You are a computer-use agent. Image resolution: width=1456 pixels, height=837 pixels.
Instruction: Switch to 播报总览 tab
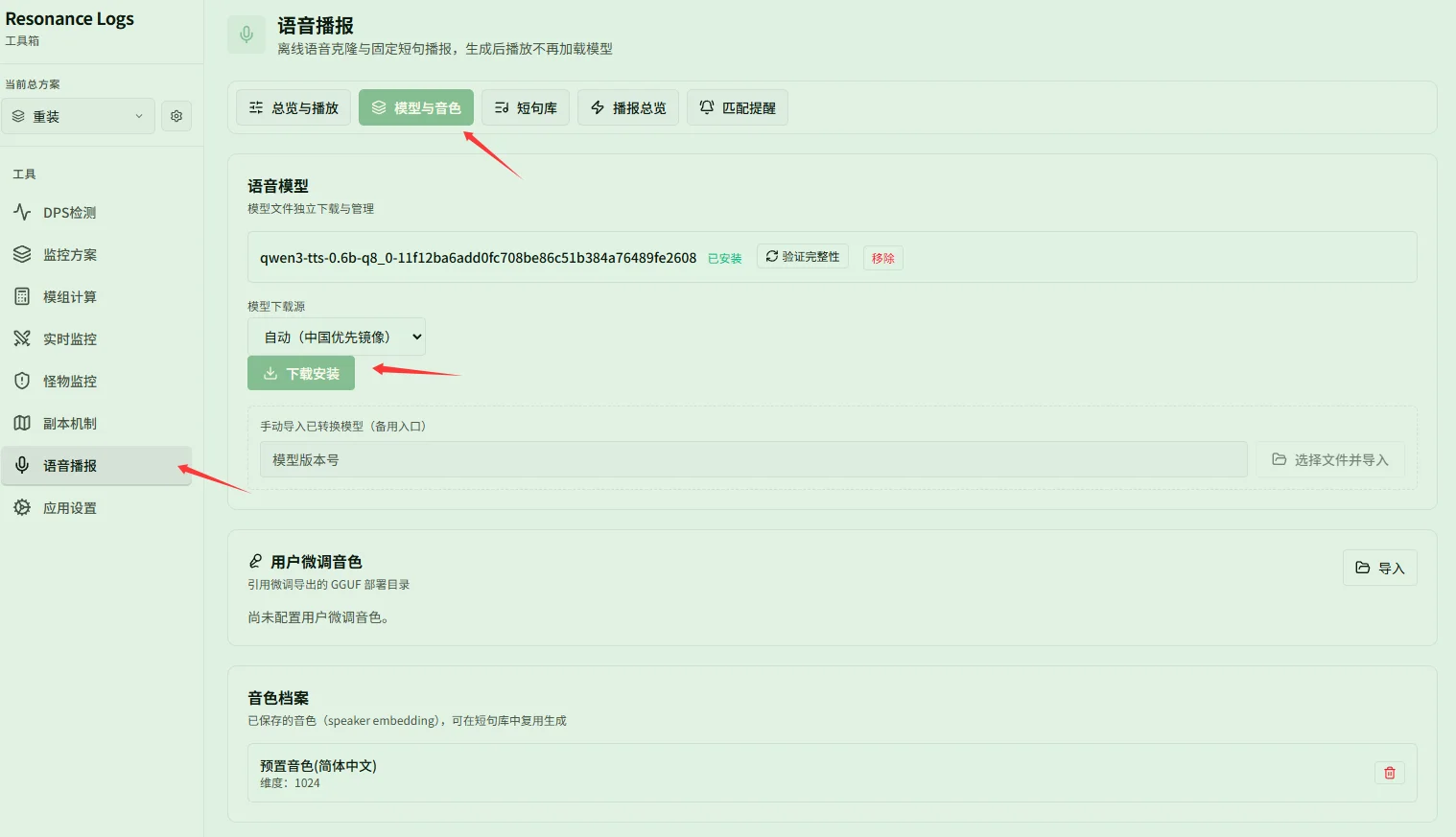(628, 107)
